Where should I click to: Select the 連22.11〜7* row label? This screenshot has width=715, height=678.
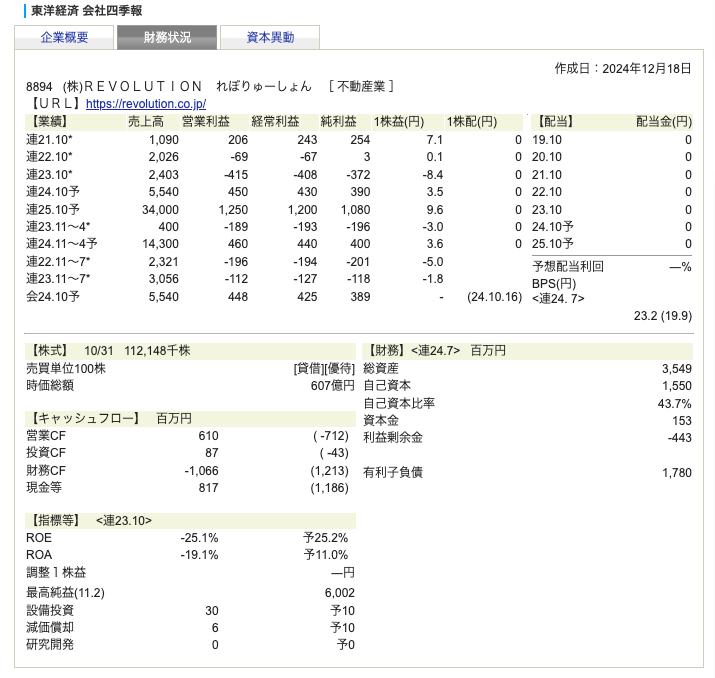click(58, 262)
